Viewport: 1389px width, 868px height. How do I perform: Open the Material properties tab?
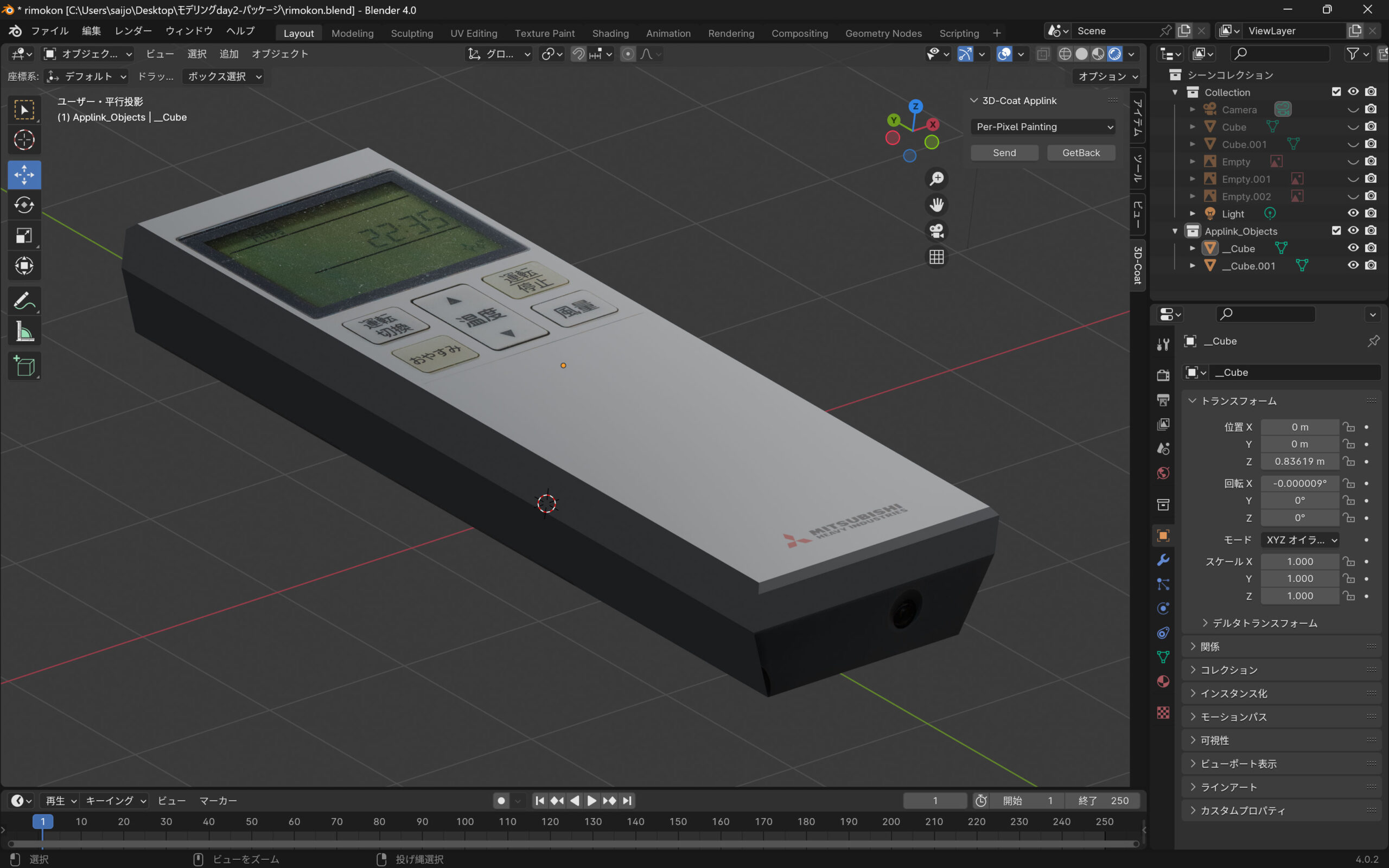(1163, 681)
